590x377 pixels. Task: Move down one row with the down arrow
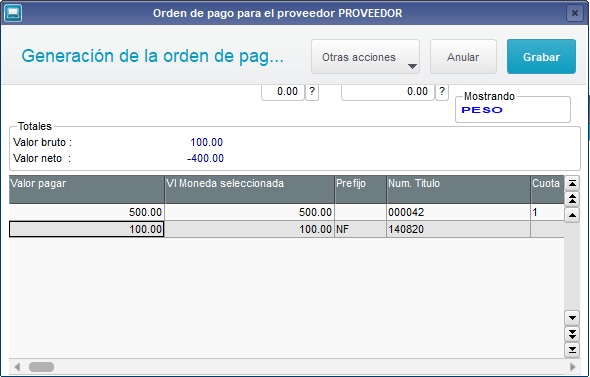tap(572, 318)
